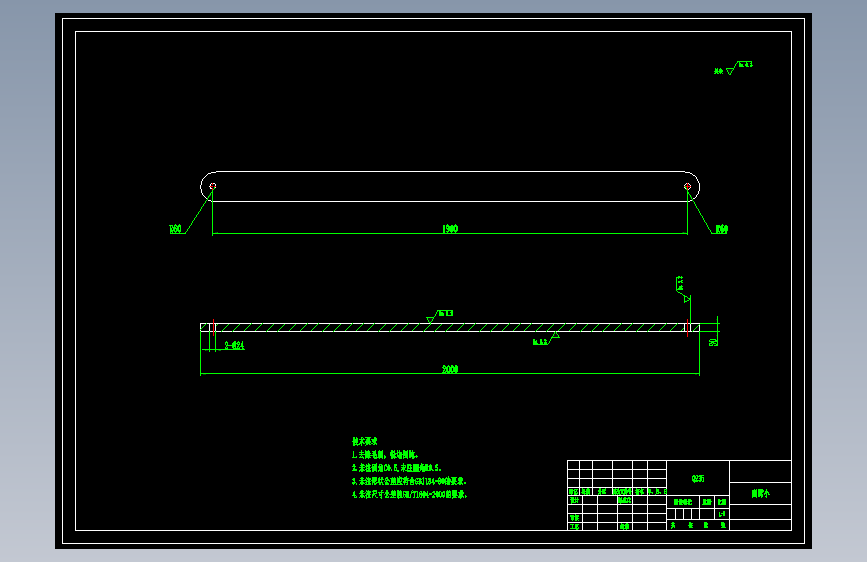Select the part name cell in title block
The image size is (867, 562).
coord(760,493)
